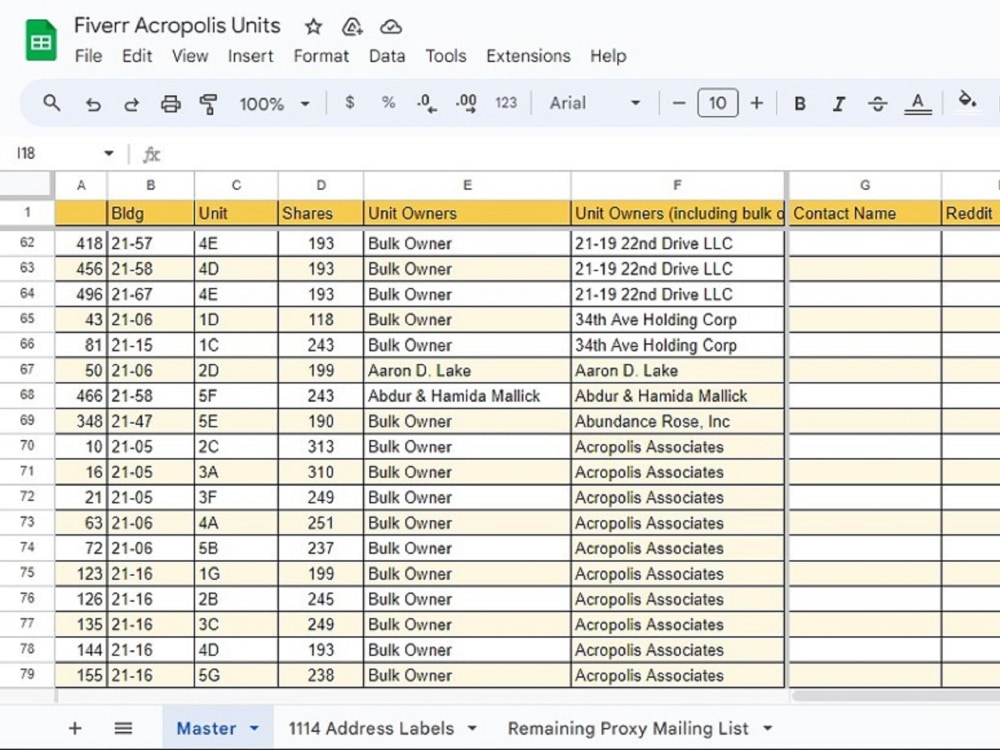Rename the title Fiverr Acropolis Units

(x=177, y=26)
